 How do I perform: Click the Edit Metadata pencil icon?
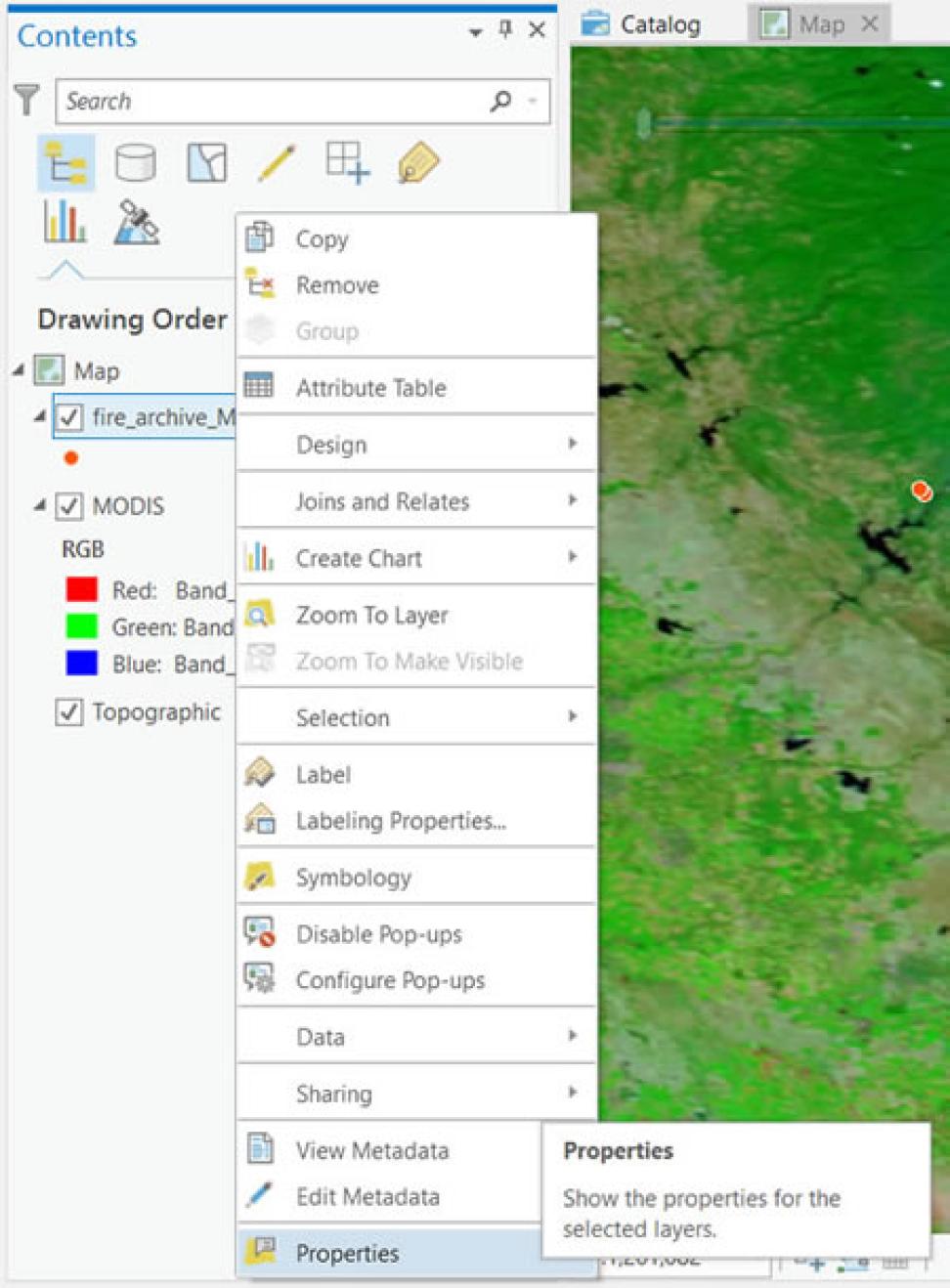259,1195
